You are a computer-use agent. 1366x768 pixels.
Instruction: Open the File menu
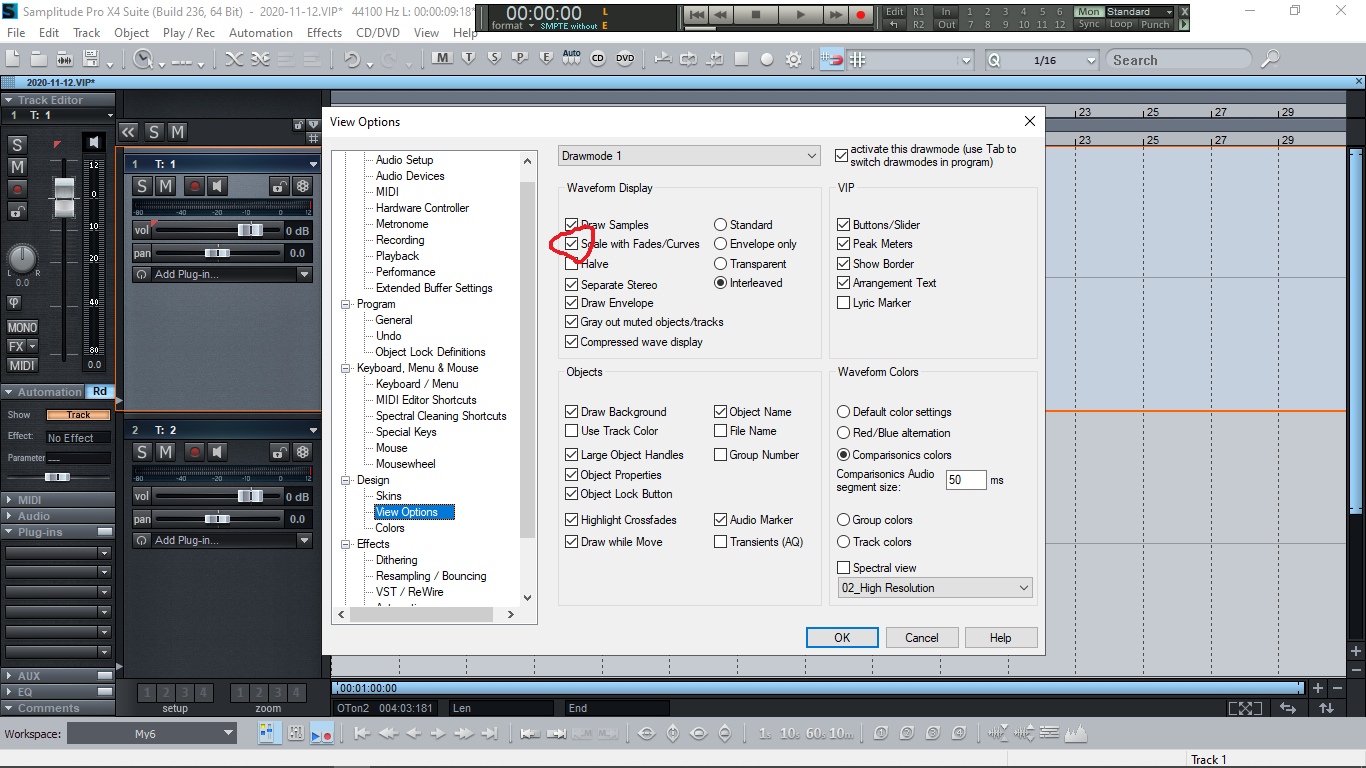[16, 33]
